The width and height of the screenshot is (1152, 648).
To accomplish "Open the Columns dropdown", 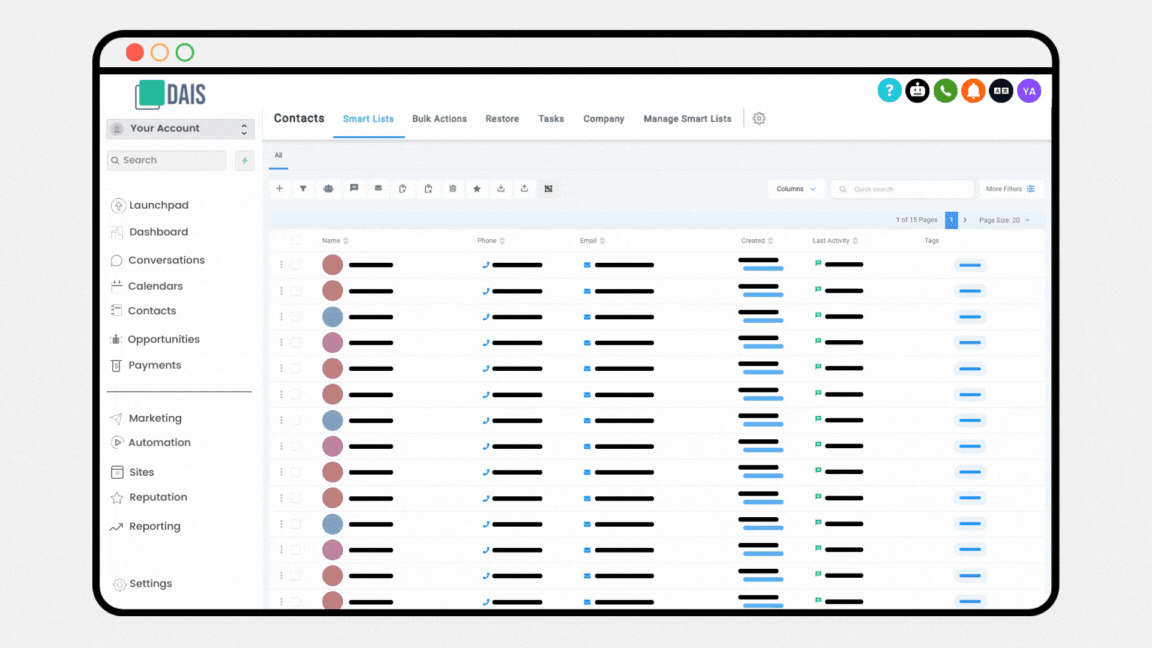I will [796, 189].
